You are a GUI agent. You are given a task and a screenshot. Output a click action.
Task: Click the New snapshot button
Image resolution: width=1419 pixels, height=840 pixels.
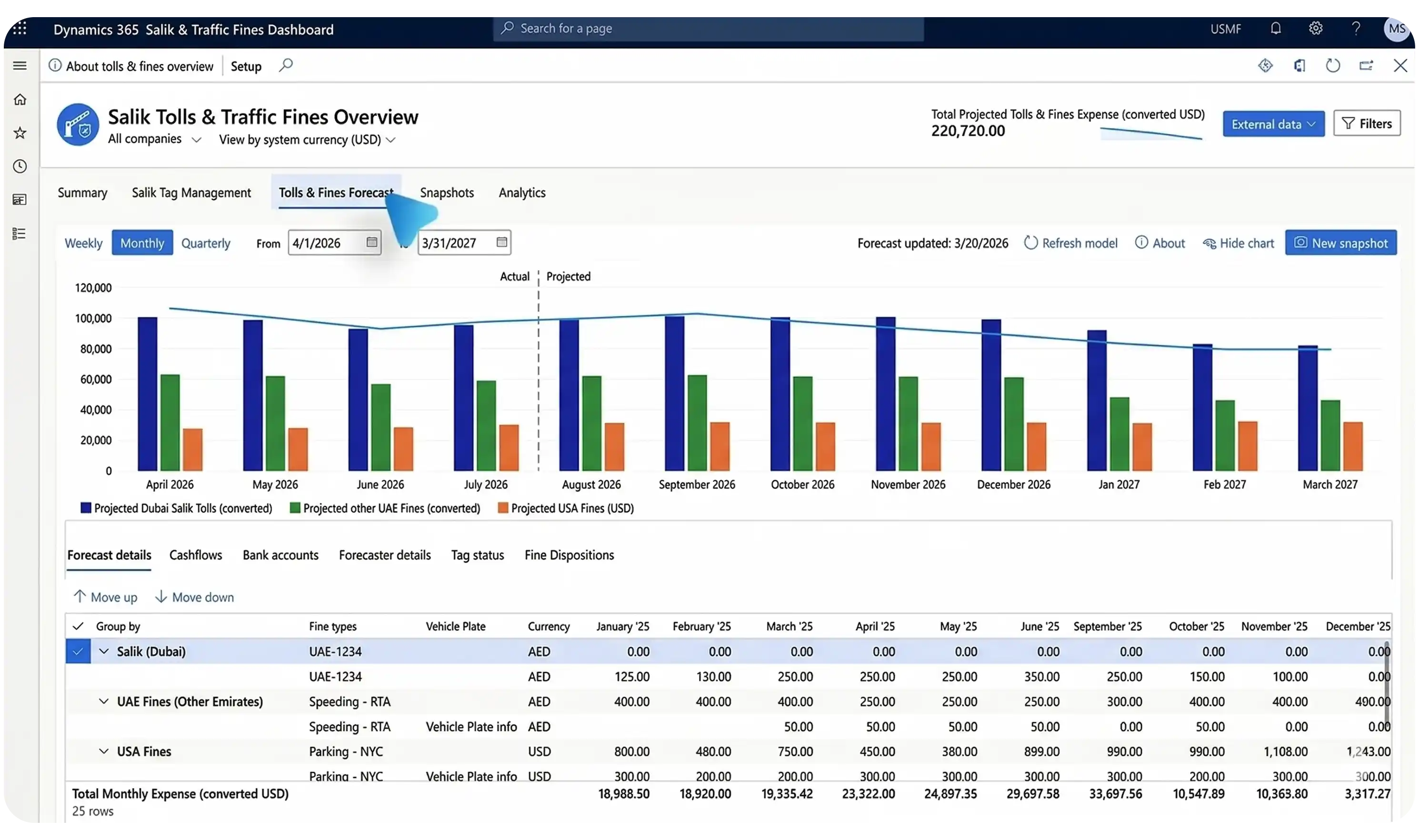pyautogui.click(x=1340, y=243)
